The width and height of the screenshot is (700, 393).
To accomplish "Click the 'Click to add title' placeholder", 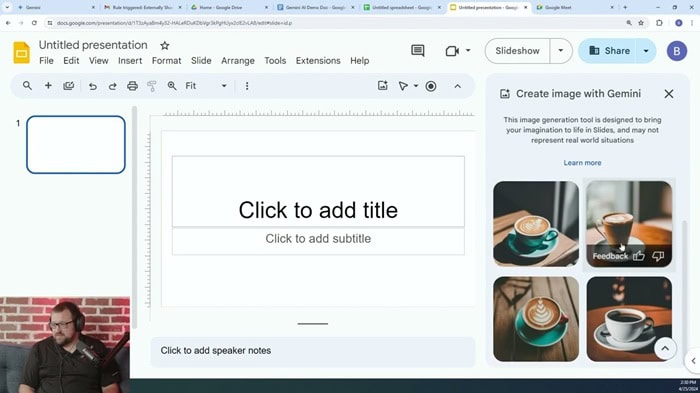I will [x=318, y=192].
